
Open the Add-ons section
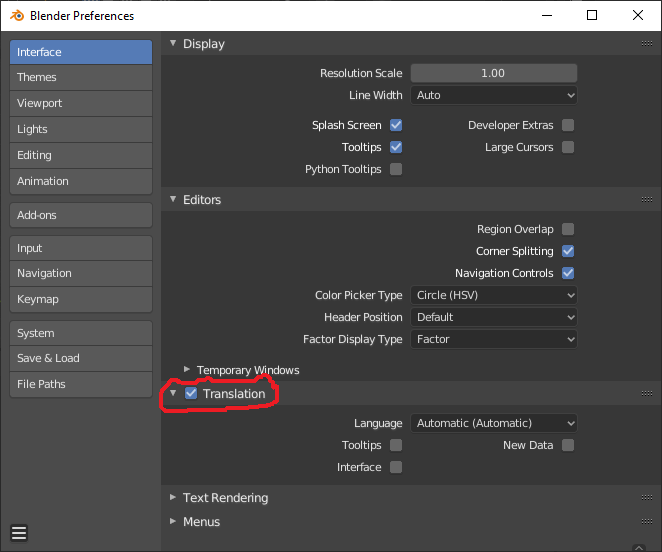[x=81, y=215]
